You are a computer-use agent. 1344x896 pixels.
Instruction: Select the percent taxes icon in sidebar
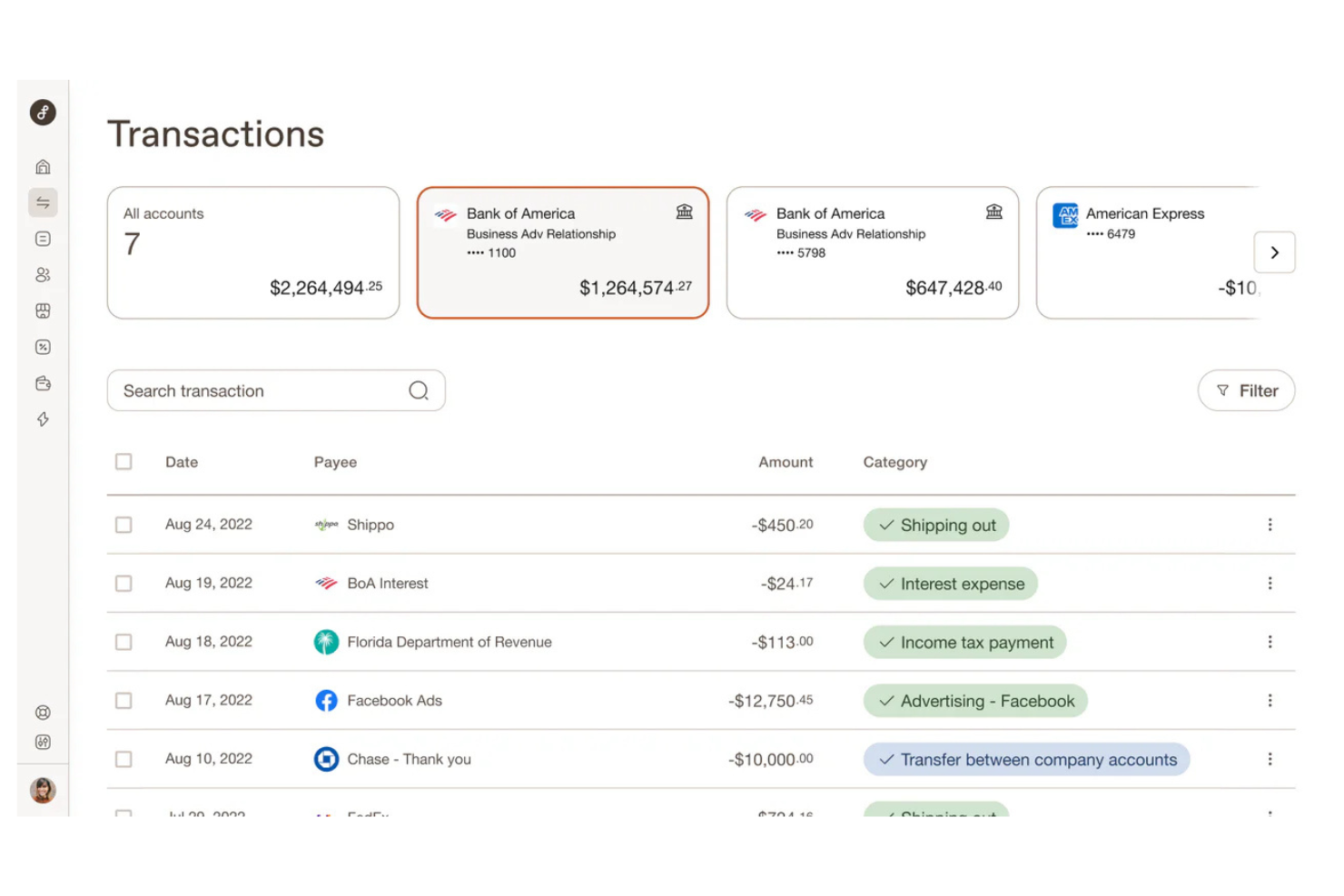point(43,347)
